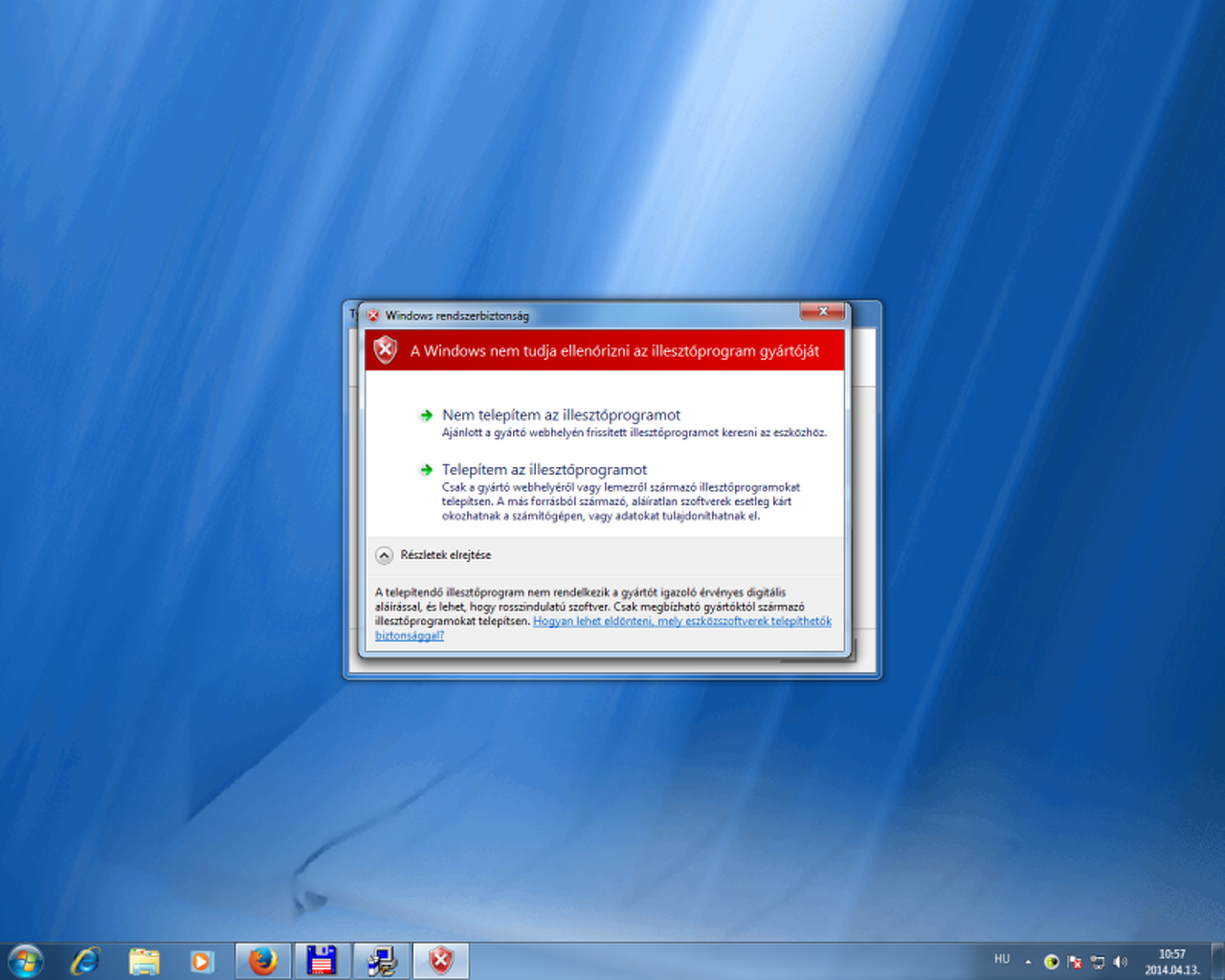Screen dimensions: 1225x980
Task: Start Windows Media Player from the taskbar
Action: pos(202,961)
